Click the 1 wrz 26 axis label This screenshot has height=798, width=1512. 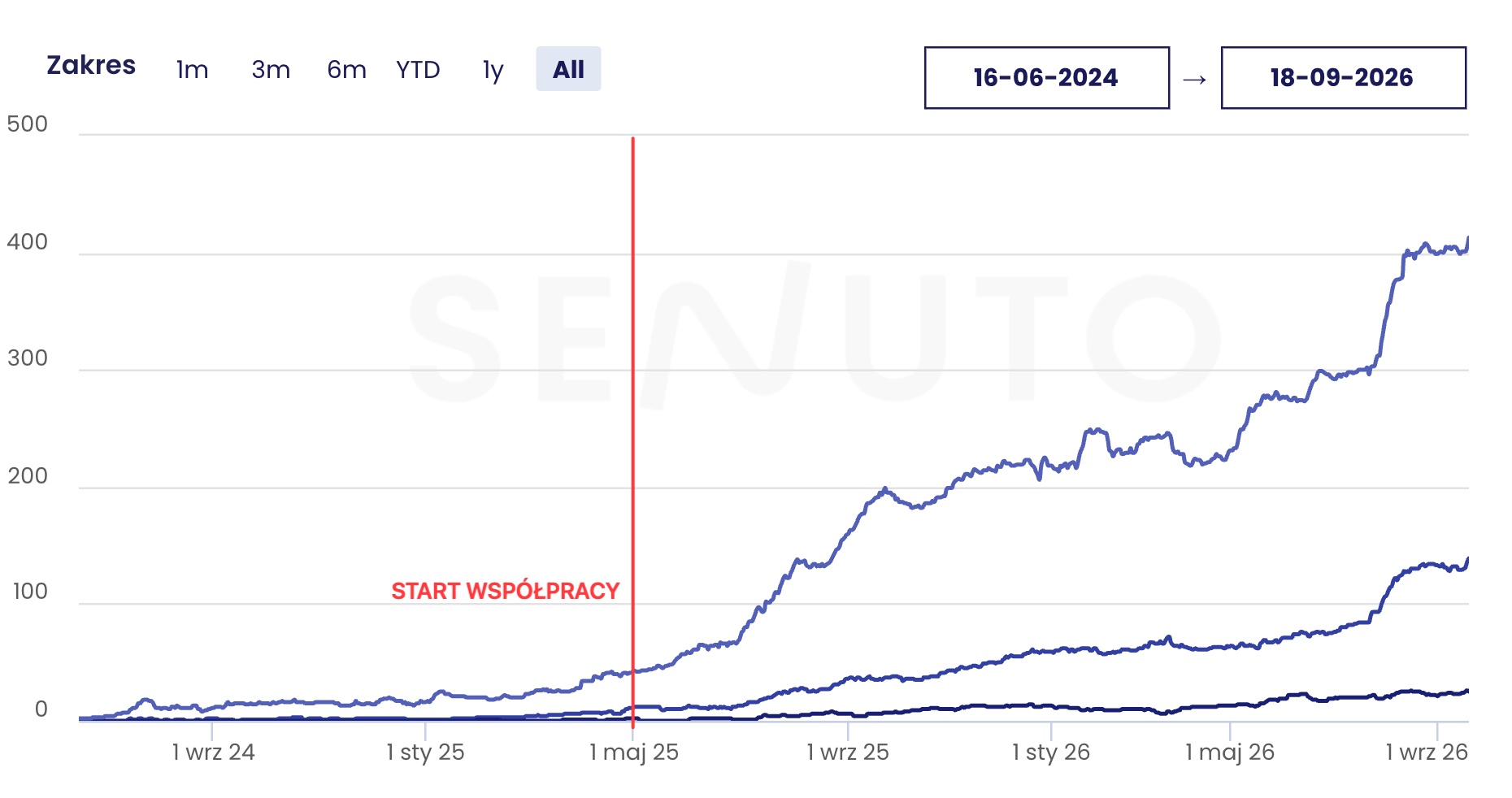(1427, 752)
